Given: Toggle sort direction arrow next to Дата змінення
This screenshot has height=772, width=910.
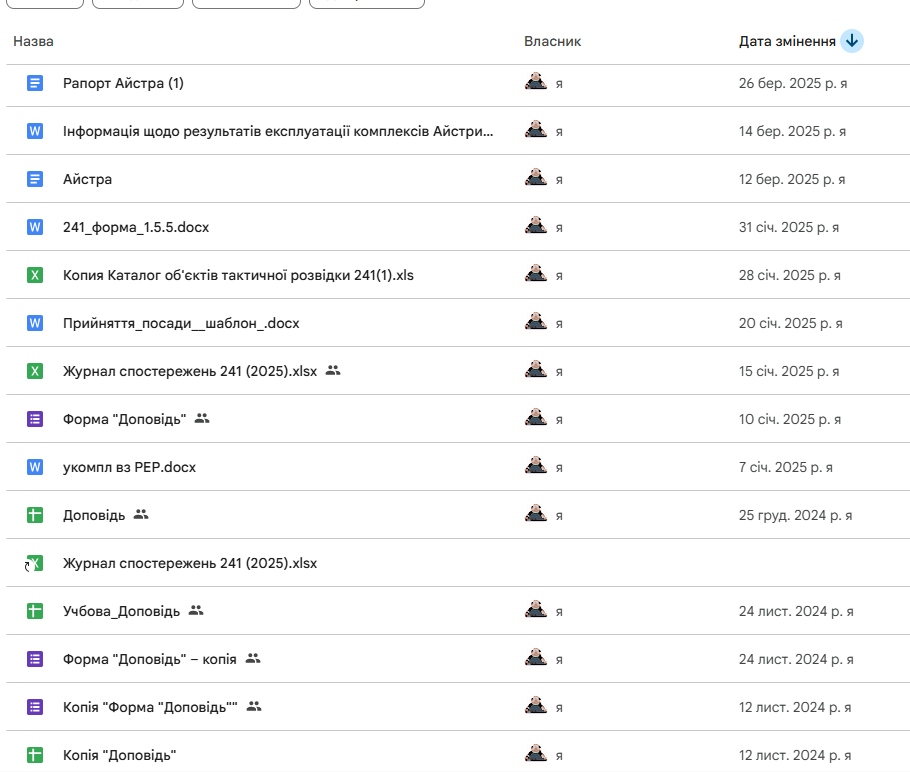Looking at the screenshot, I should pyautogui.click(x=851, y=41).
